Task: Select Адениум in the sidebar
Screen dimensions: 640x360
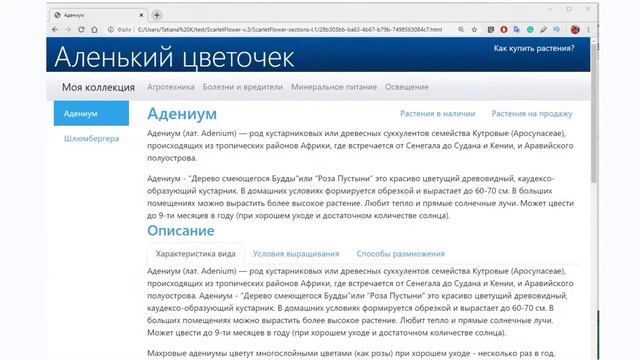Action: 91,113
